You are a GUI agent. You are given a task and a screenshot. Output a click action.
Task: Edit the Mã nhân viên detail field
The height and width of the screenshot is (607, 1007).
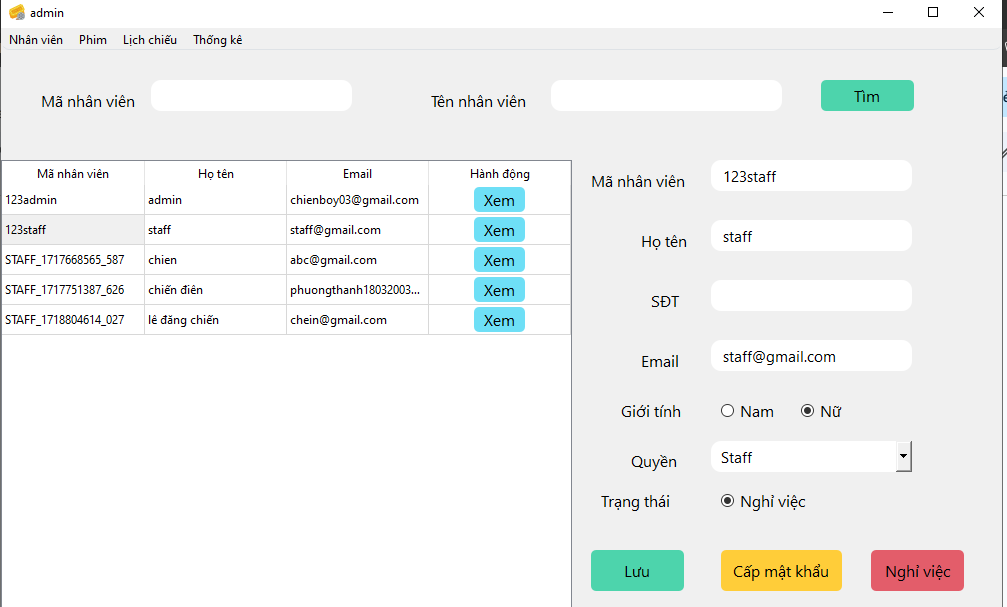point(811,176)
